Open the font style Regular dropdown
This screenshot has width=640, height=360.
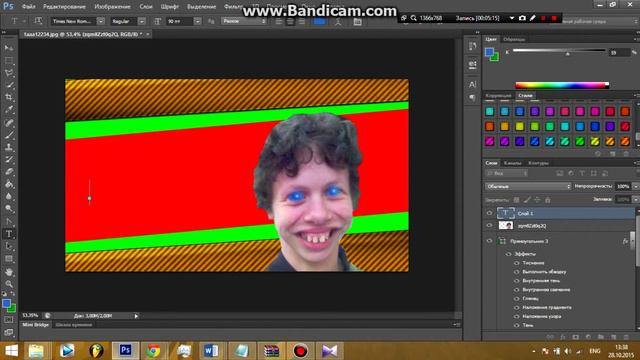pos(141,21)
